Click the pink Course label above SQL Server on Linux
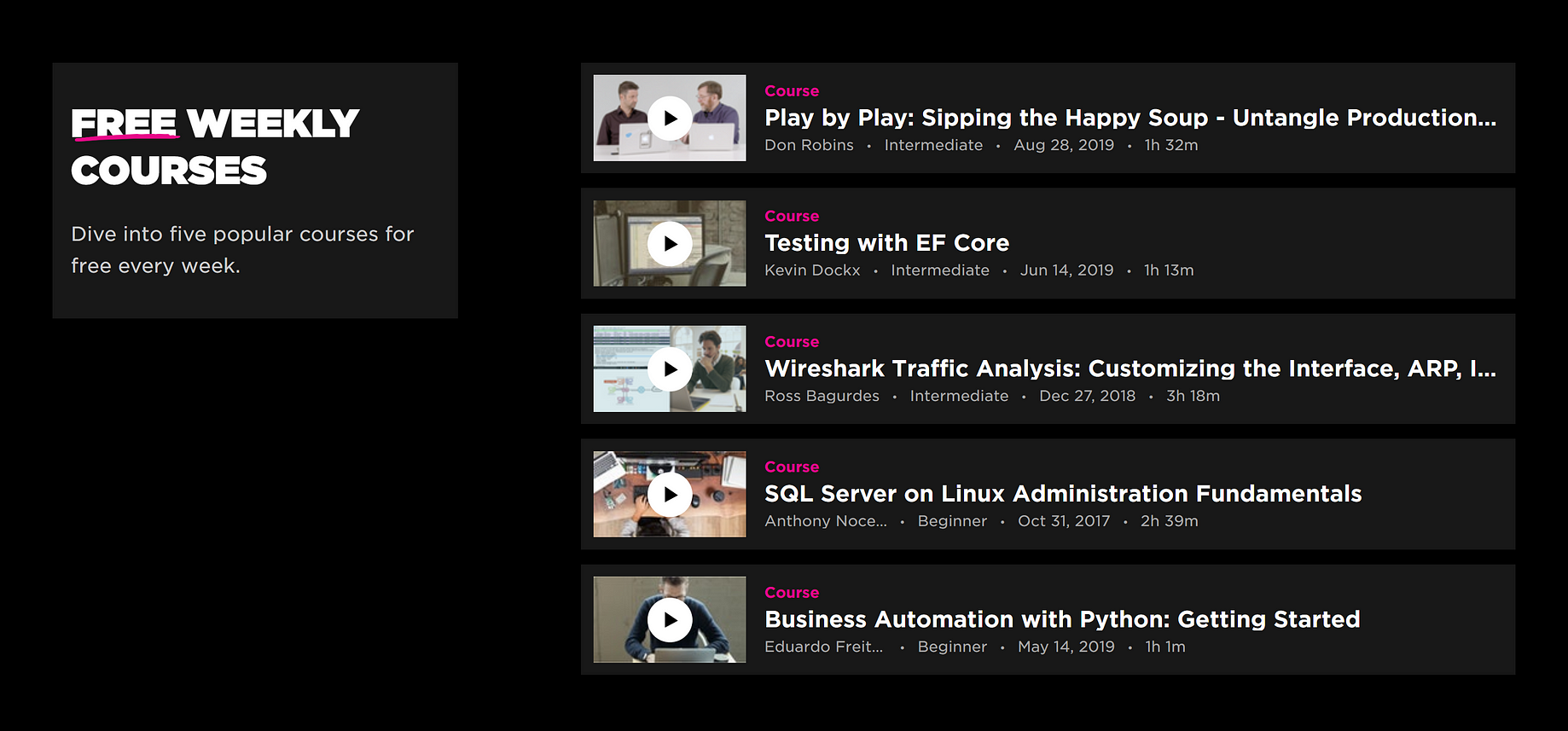This screenshot has height=731, width=1568. (x=792, y=467)
